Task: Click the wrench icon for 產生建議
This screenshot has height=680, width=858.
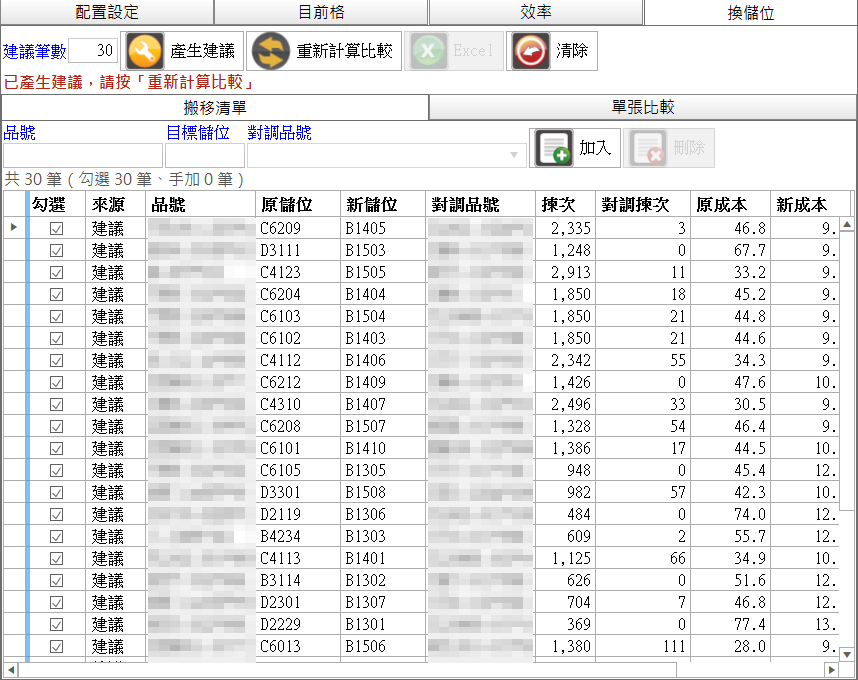Action: [x=145, y=51]
